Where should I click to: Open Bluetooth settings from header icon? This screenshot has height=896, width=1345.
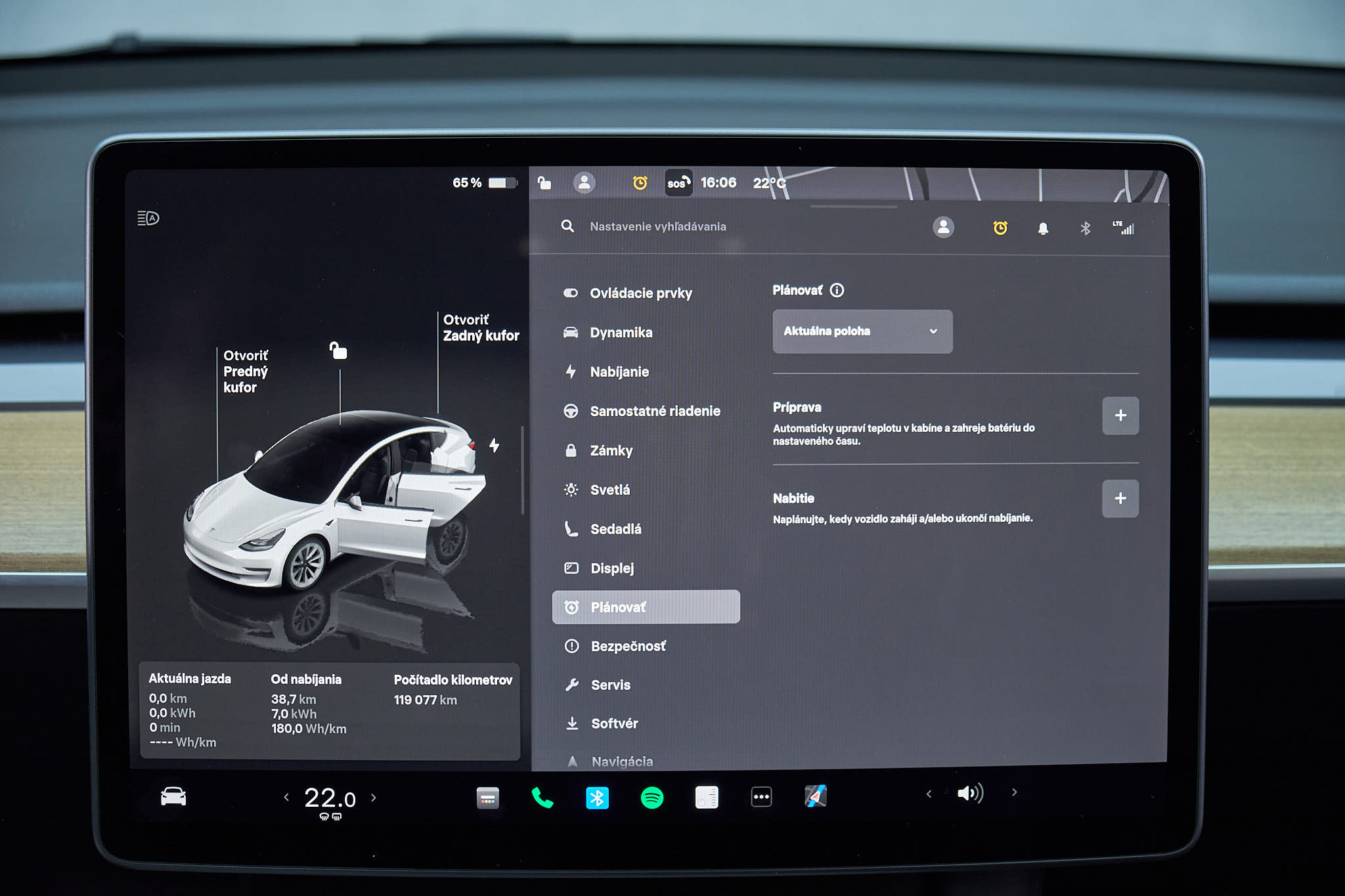[x=1085, y=228]
